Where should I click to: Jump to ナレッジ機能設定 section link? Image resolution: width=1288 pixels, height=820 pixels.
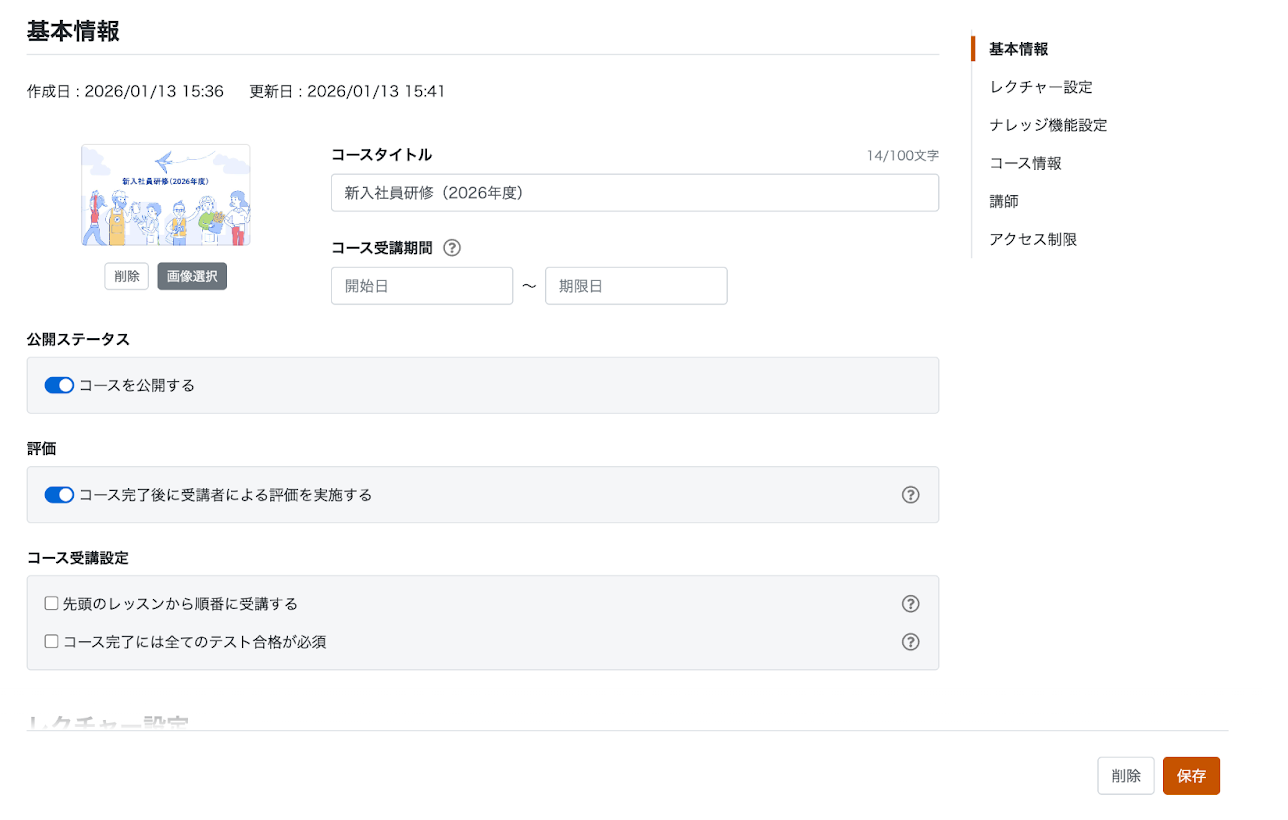click(1048, 125)
